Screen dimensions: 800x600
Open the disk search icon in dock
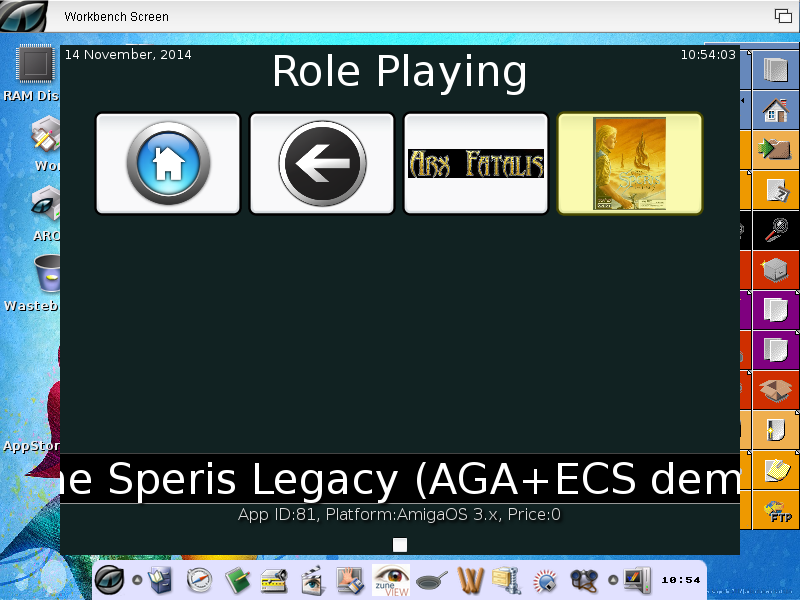(x=545, y=581)
